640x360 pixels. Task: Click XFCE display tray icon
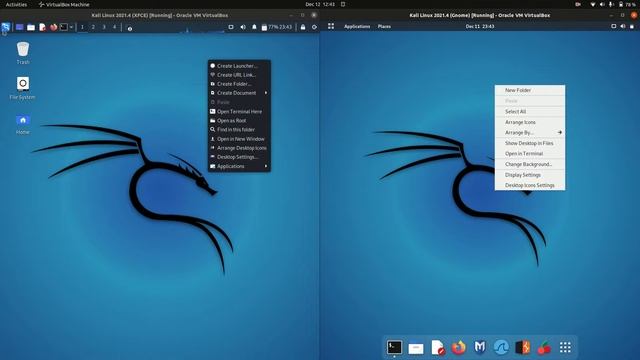231,27
